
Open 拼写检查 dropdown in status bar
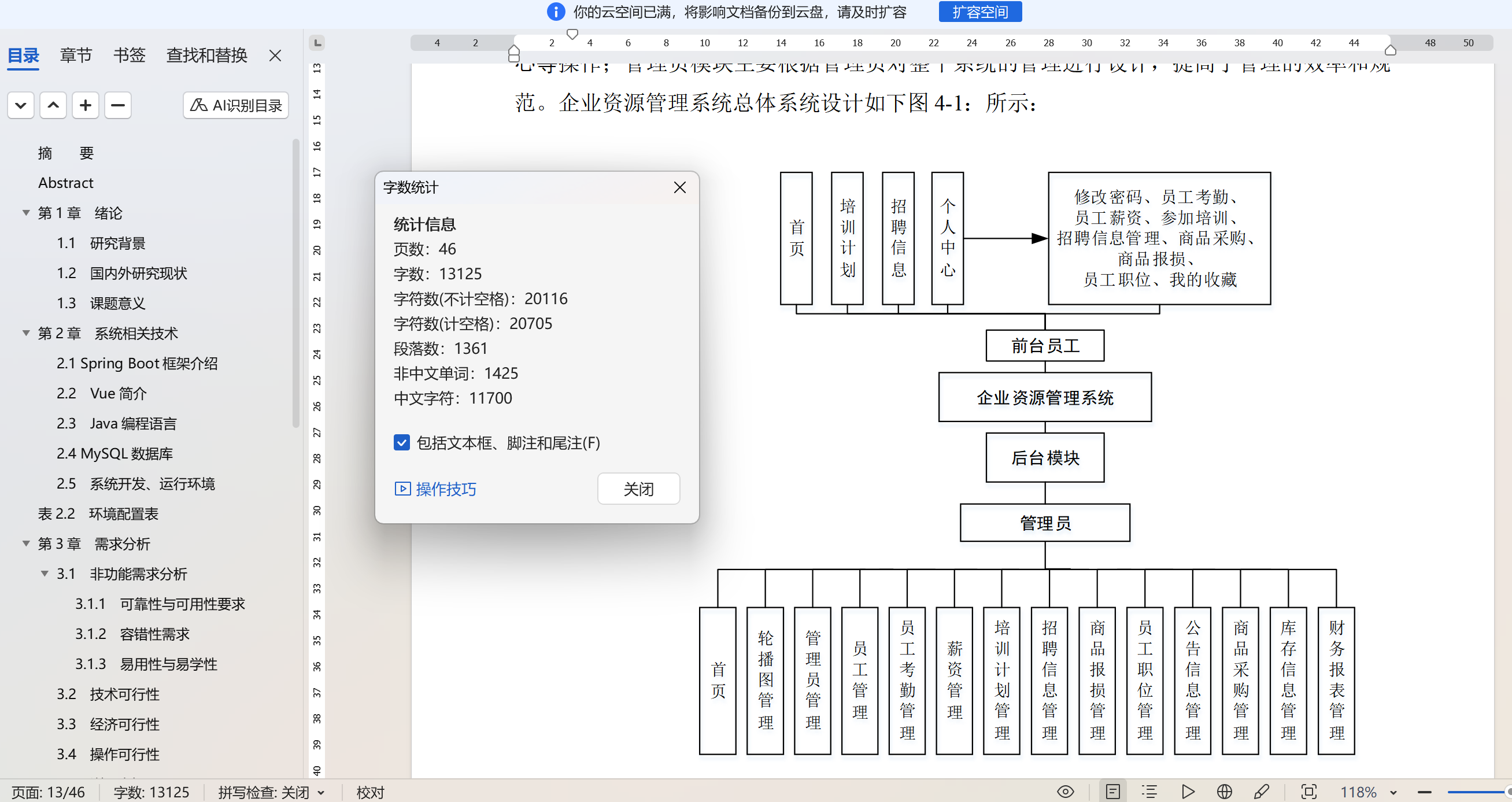point(321,793)
